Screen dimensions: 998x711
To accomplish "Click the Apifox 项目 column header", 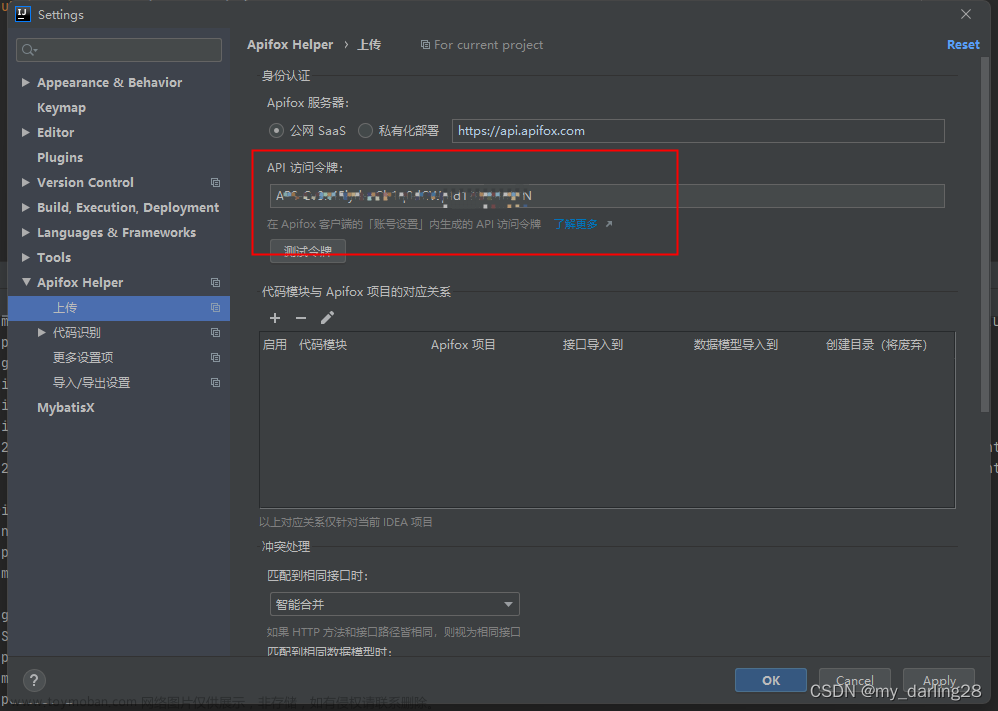I will [x=463, y=345].
